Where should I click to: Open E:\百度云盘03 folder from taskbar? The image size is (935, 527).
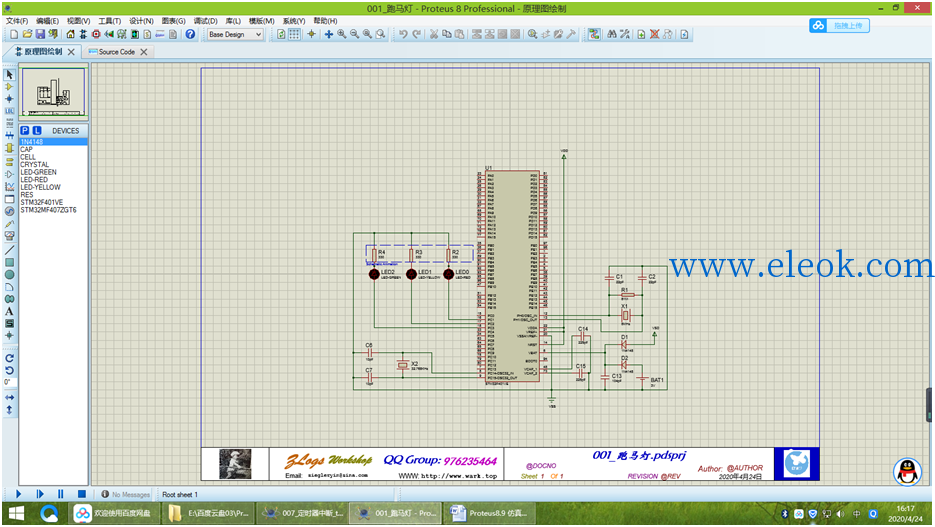[209, 513]
